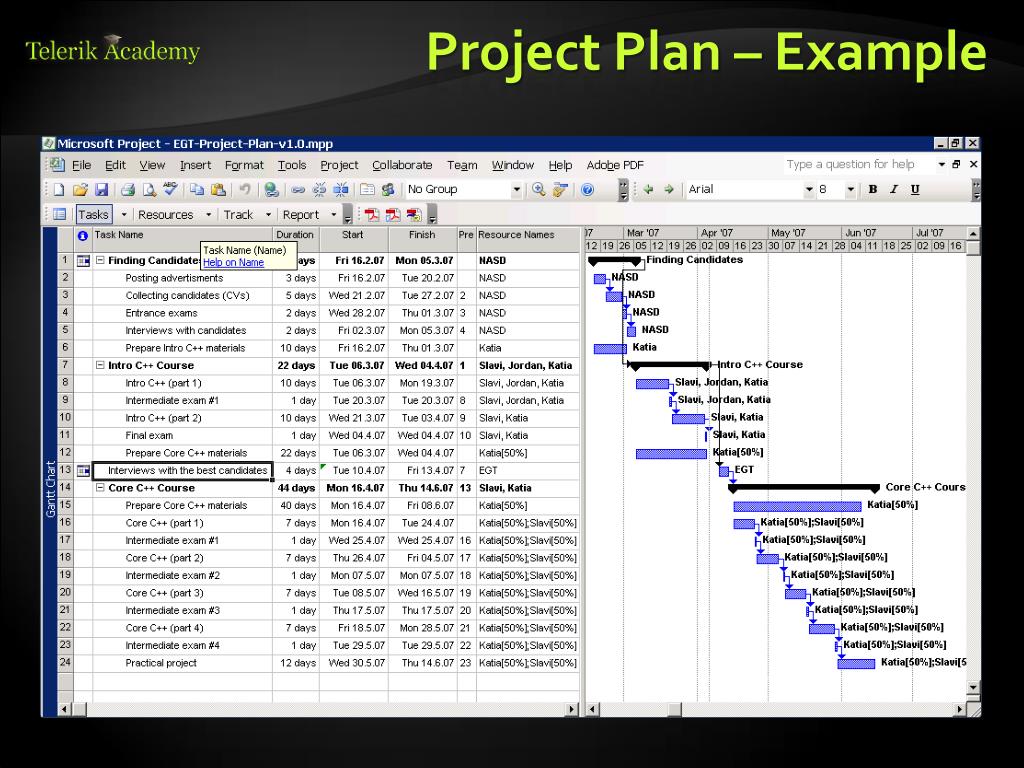The image size is (1024, 768).
Task: Click the Tasks guide button
Action: pyautogui.click(x=93, y=214)
